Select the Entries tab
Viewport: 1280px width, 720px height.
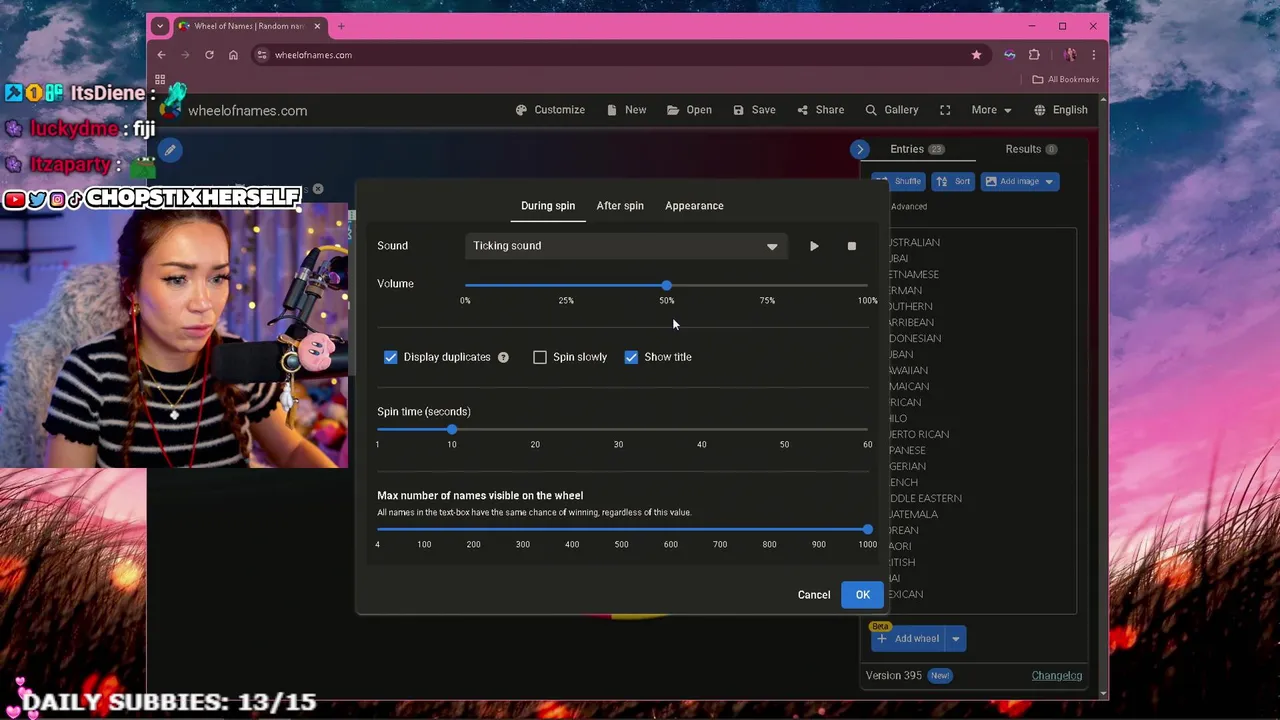917,149
